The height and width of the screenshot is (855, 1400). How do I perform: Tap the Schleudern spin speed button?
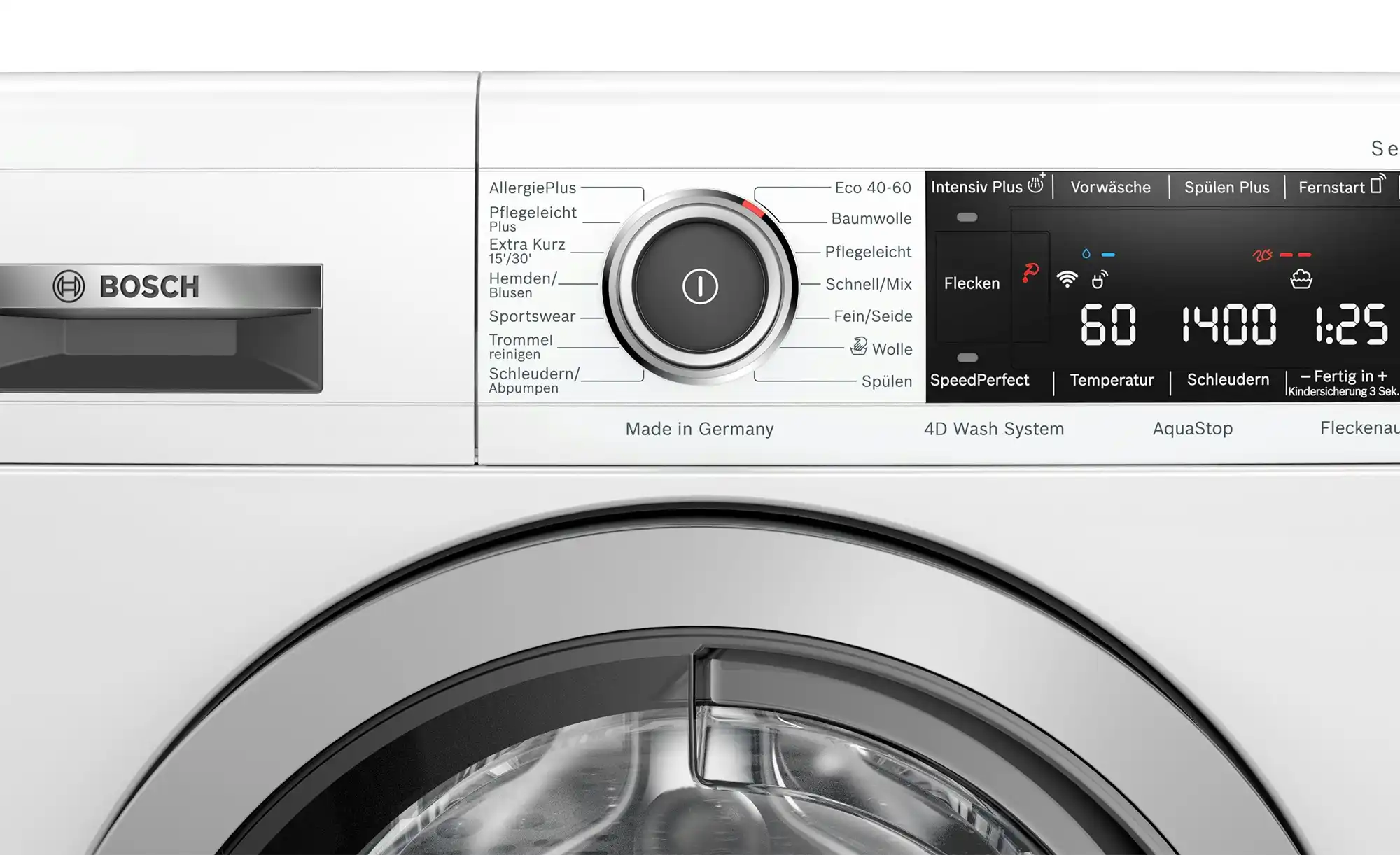pos(1228,380)
